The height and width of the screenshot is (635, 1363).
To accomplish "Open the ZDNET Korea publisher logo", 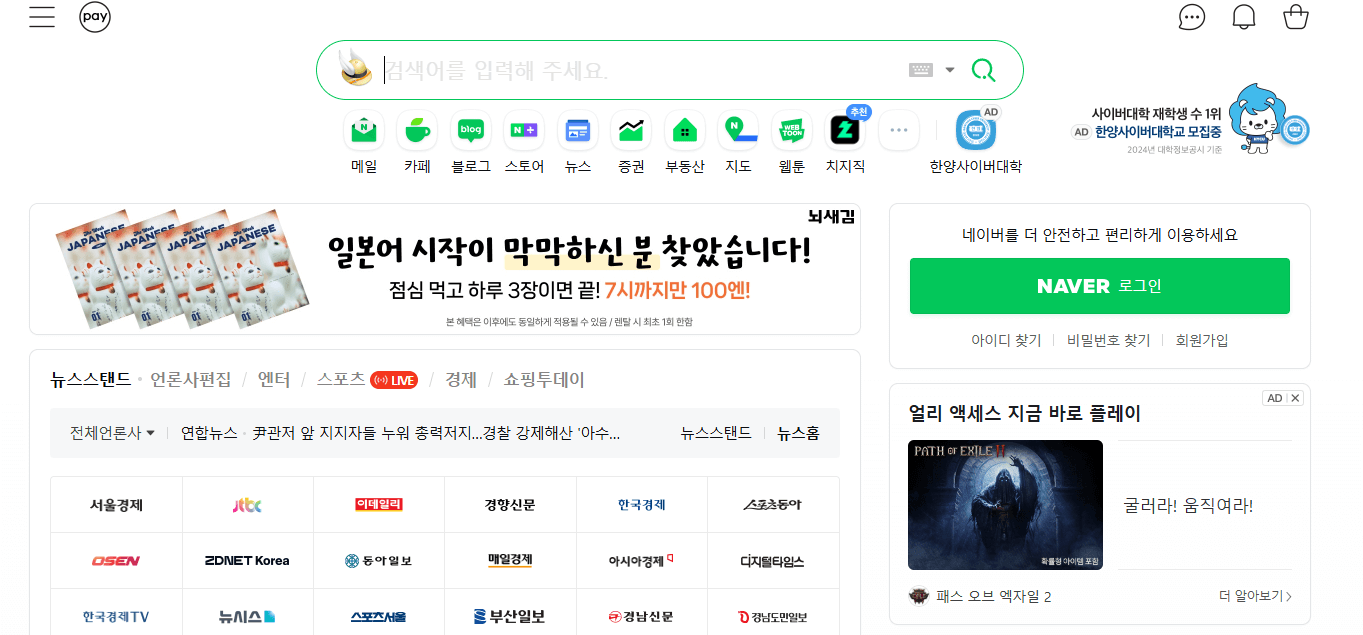I will point(247,561).
